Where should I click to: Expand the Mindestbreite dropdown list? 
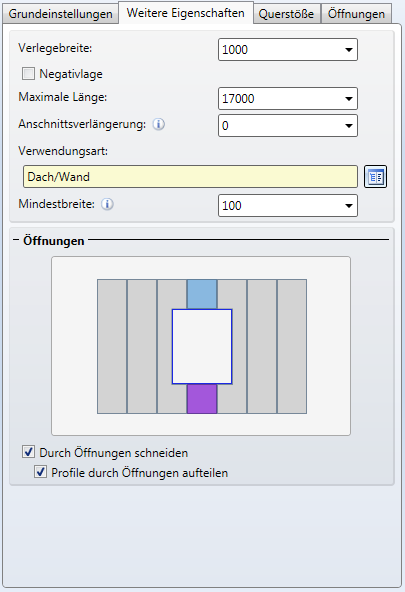click(x=349, y=206)
